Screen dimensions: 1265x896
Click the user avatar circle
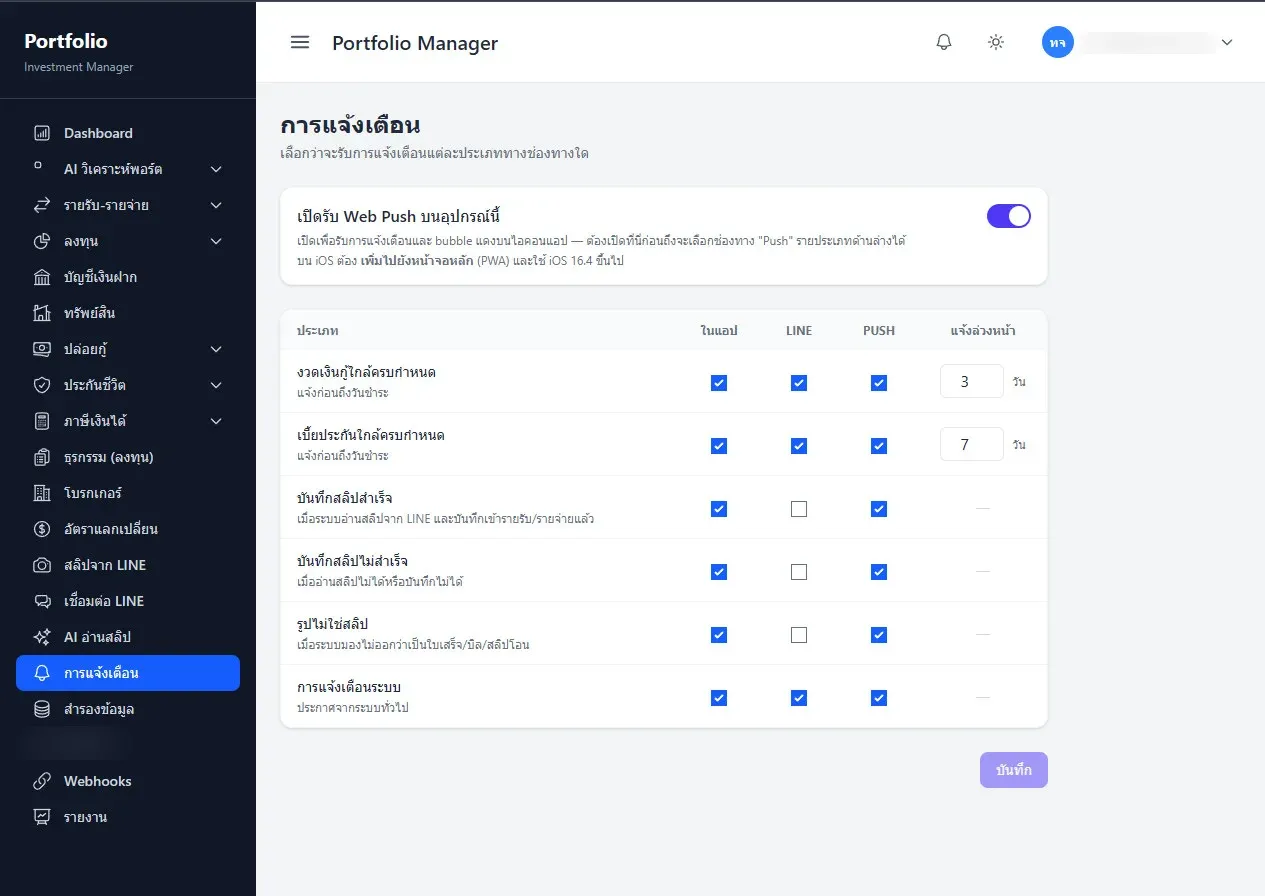pyautogui.click(x=1058, y=42)
